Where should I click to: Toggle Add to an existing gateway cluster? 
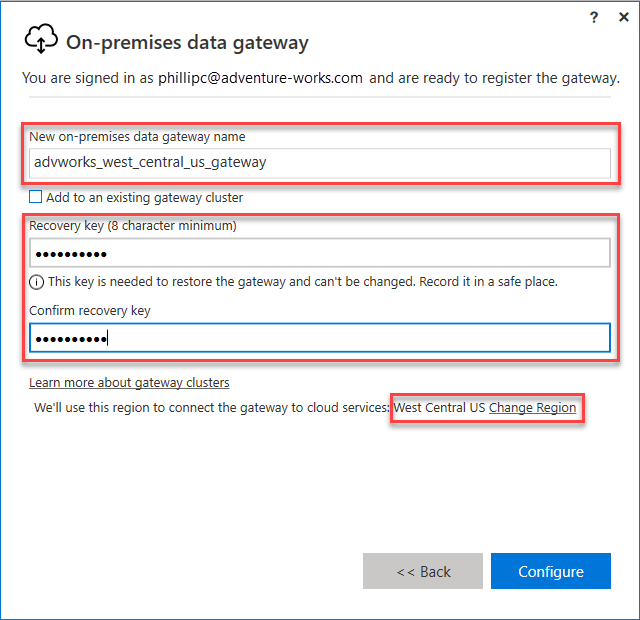tap(36, 197)
